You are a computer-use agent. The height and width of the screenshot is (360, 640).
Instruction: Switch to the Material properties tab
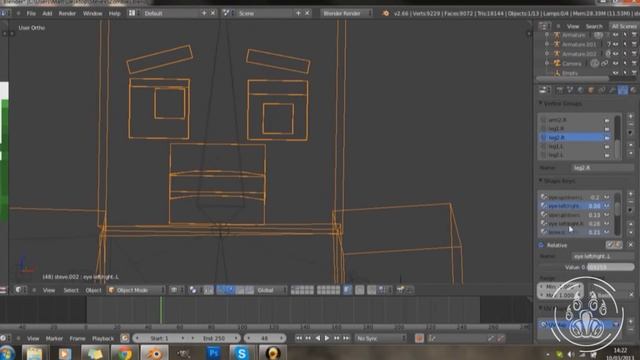pos(633,90)
